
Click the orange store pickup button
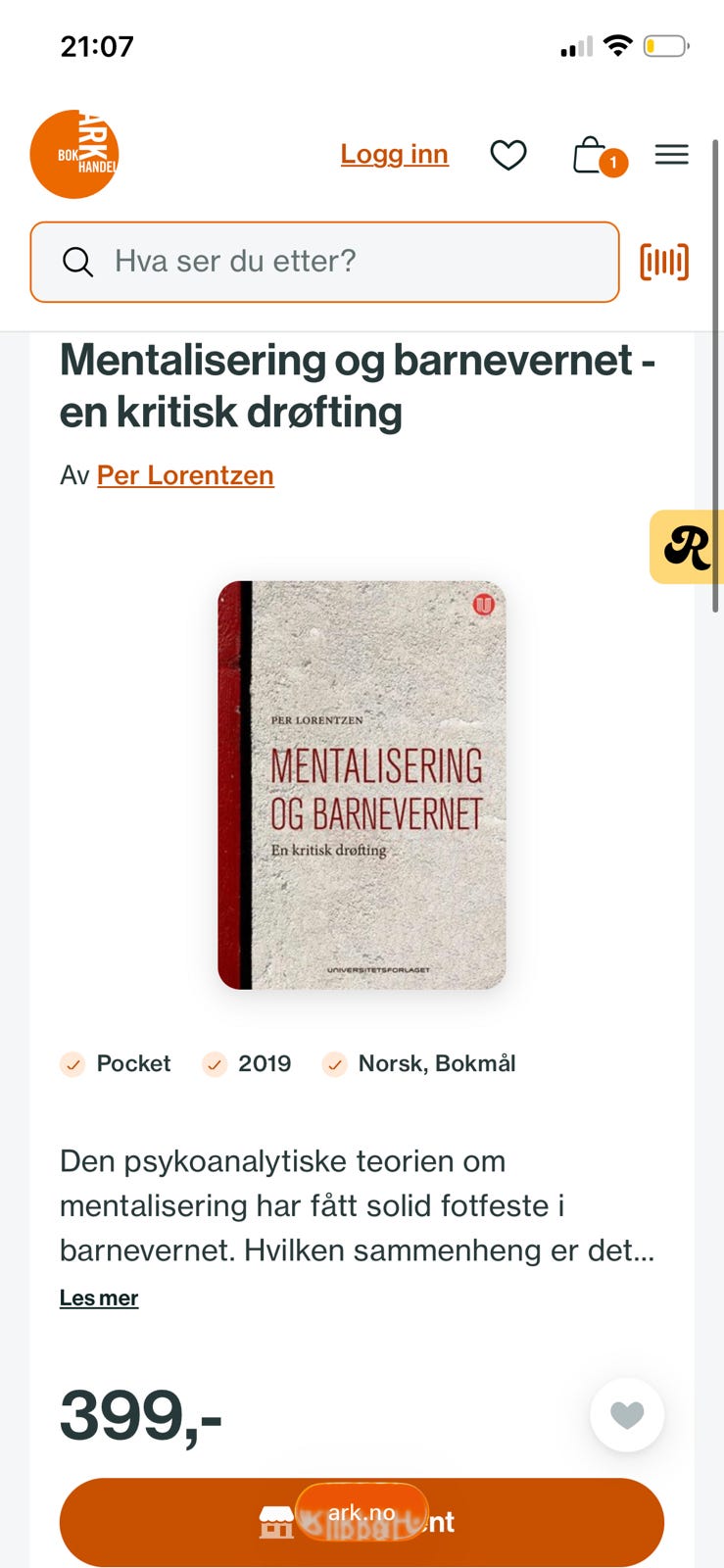tap(362, 1522)
